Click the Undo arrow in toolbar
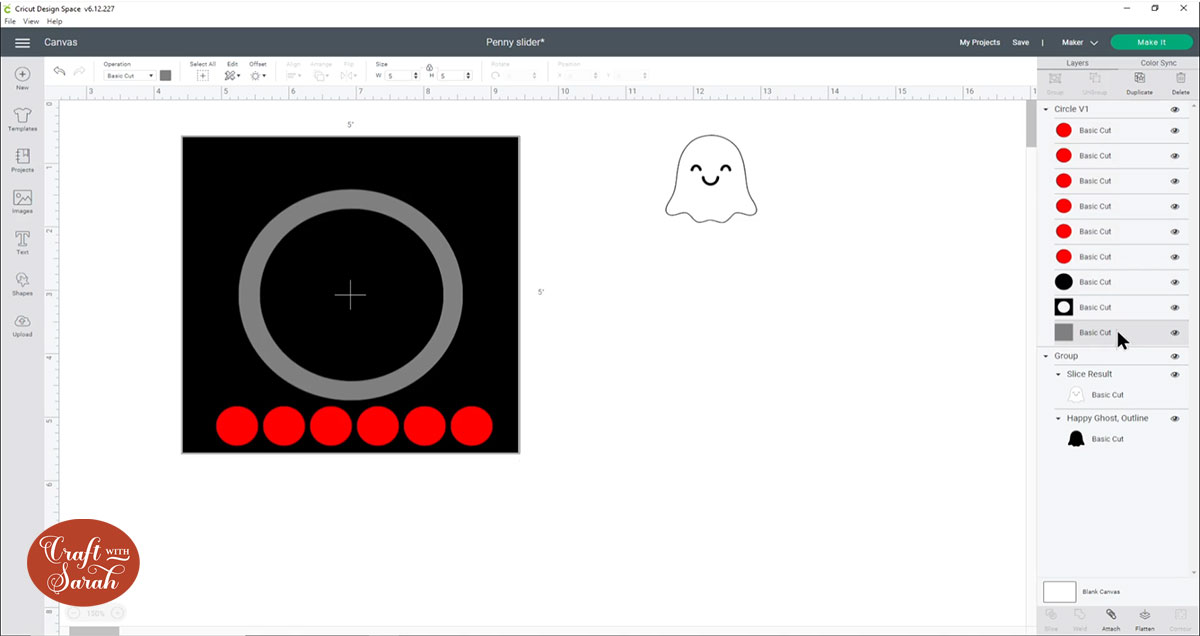Image resolution: width=1200 pixels, height=636 pixels. click(x=58, y=71)
